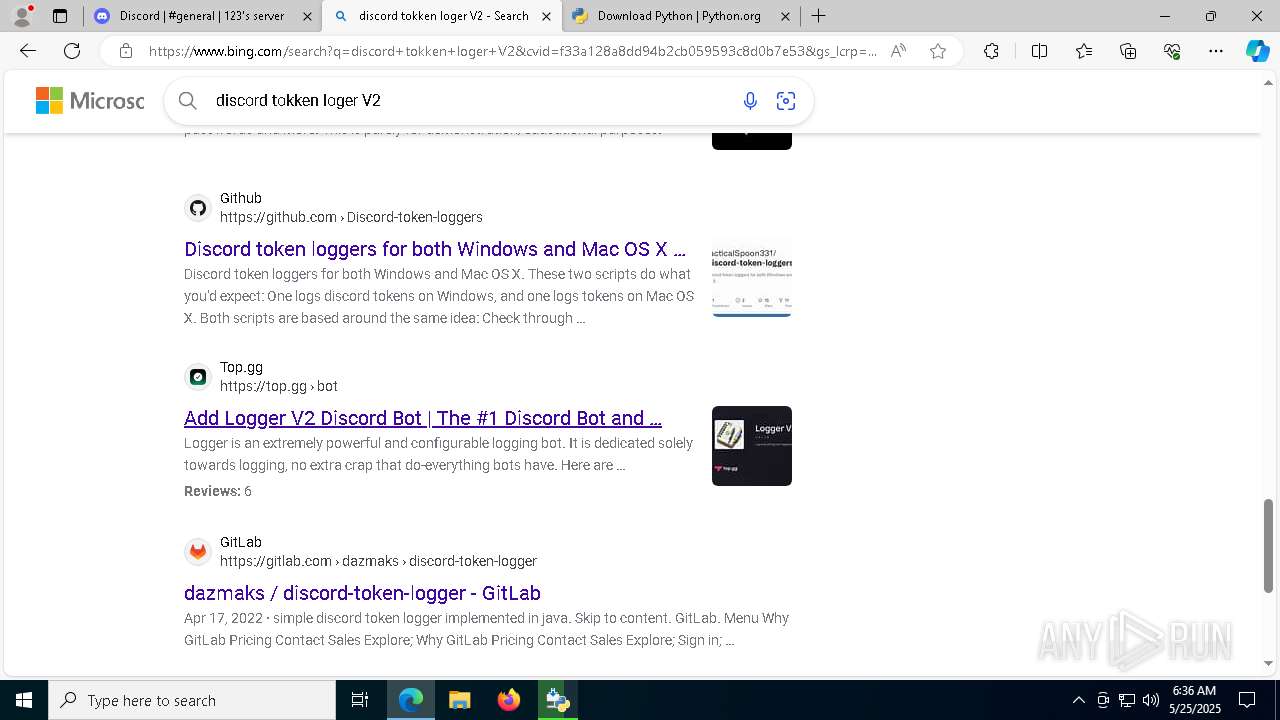
Task: Toggle split screen view
Action: (1039, 51)
